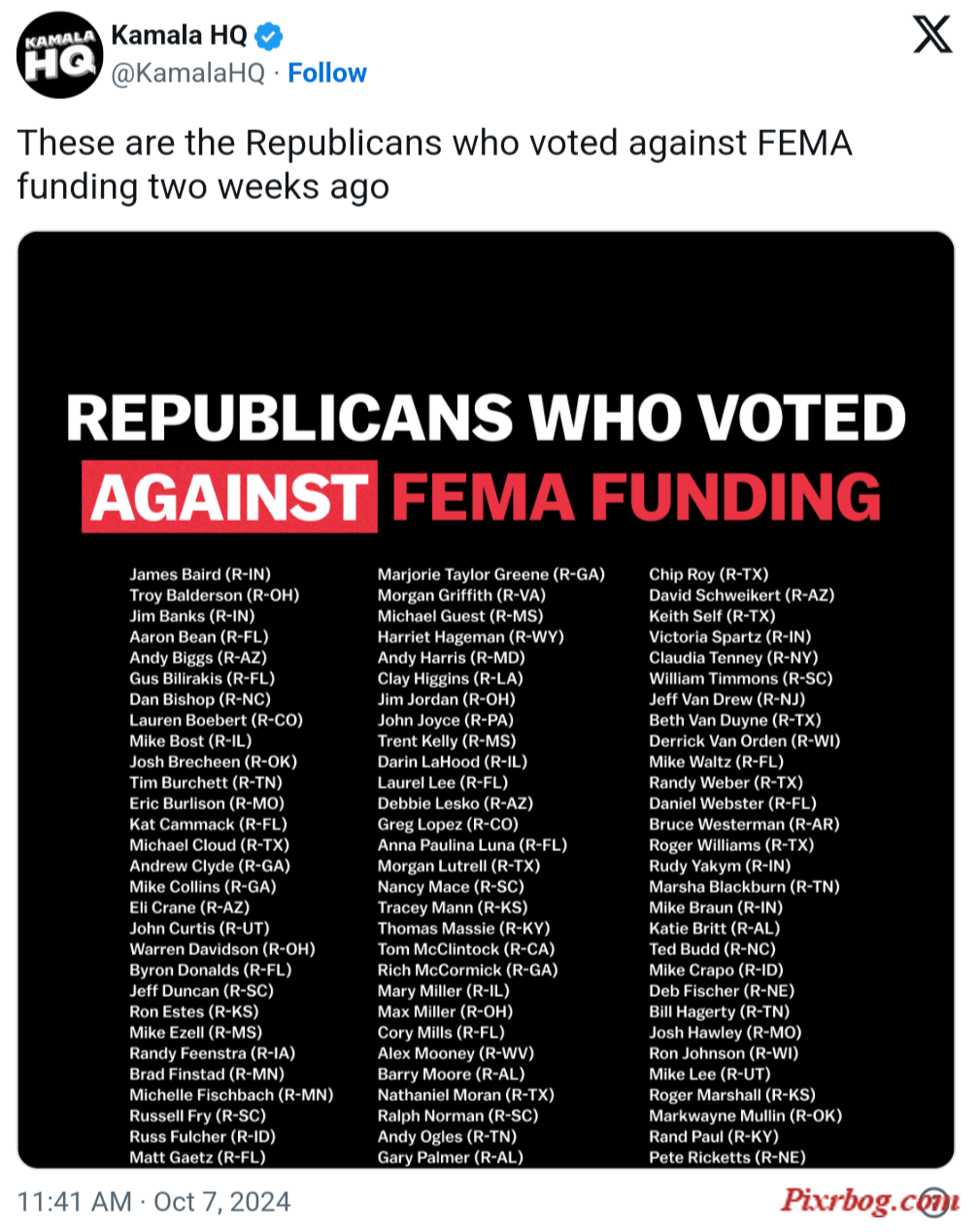Click Gary Palmer (R-AL) in the list
Image resolution: width=979 pixels, height=1232 pixels.
450,1157
